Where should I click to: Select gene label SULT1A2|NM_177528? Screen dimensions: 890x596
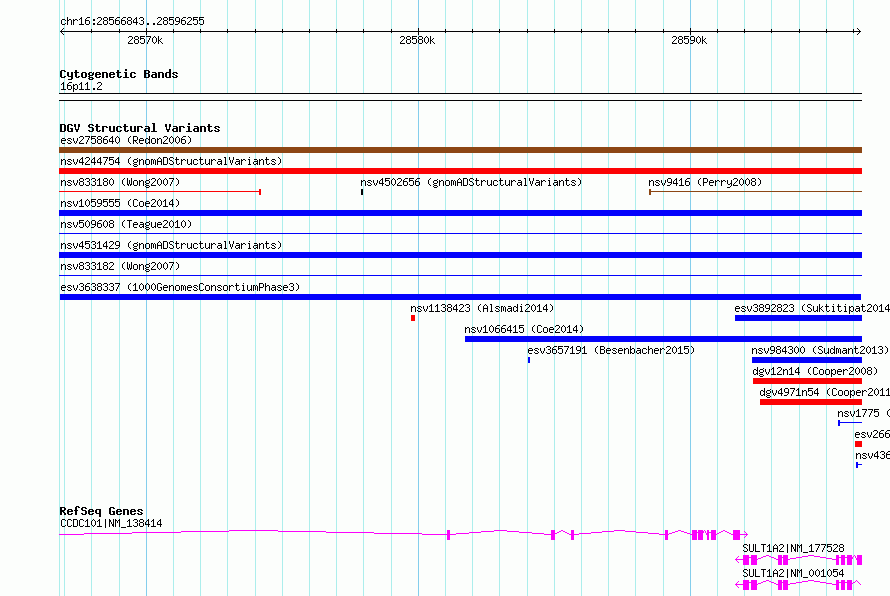click(x=793, y=548)
